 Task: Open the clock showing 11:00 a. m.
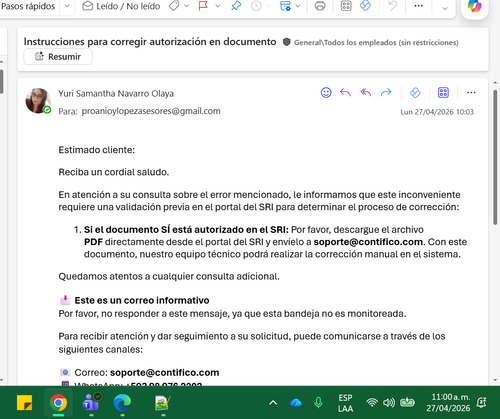[448, 403]
